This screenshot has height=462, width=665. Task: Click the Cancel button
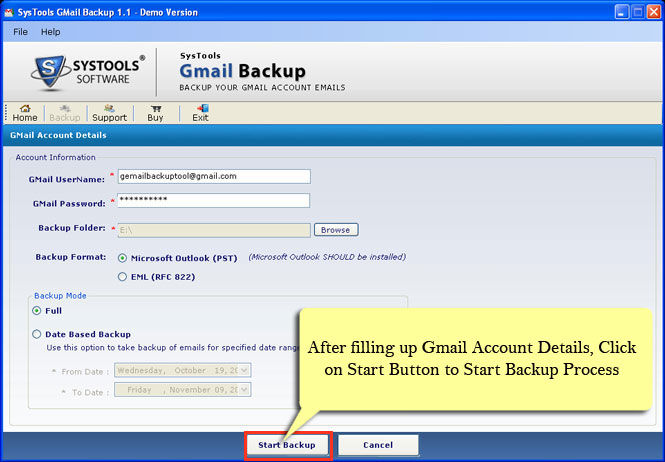(378, 445)
